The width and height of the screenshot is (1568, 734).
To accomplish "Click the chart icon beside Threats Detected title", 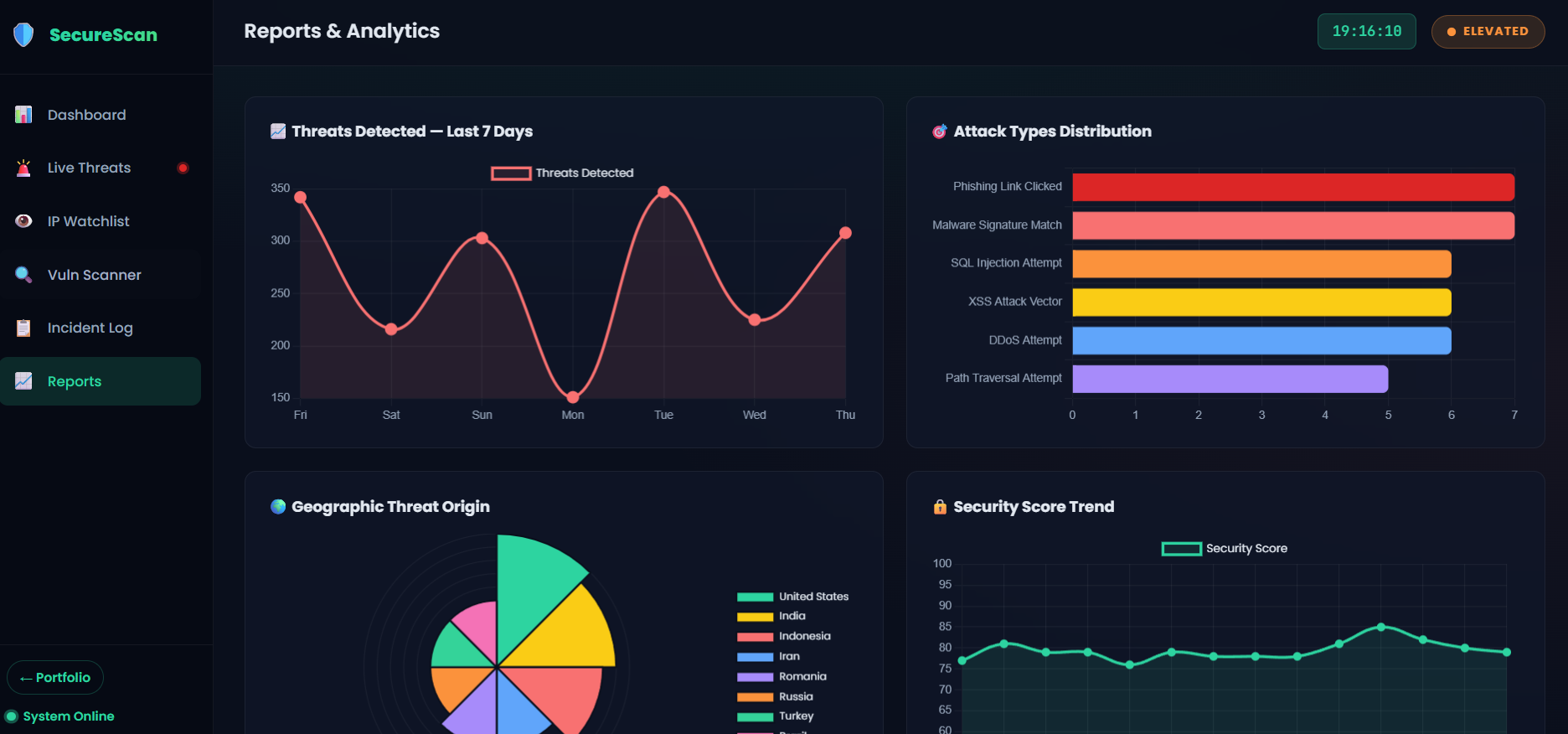I will click(278, 131).
